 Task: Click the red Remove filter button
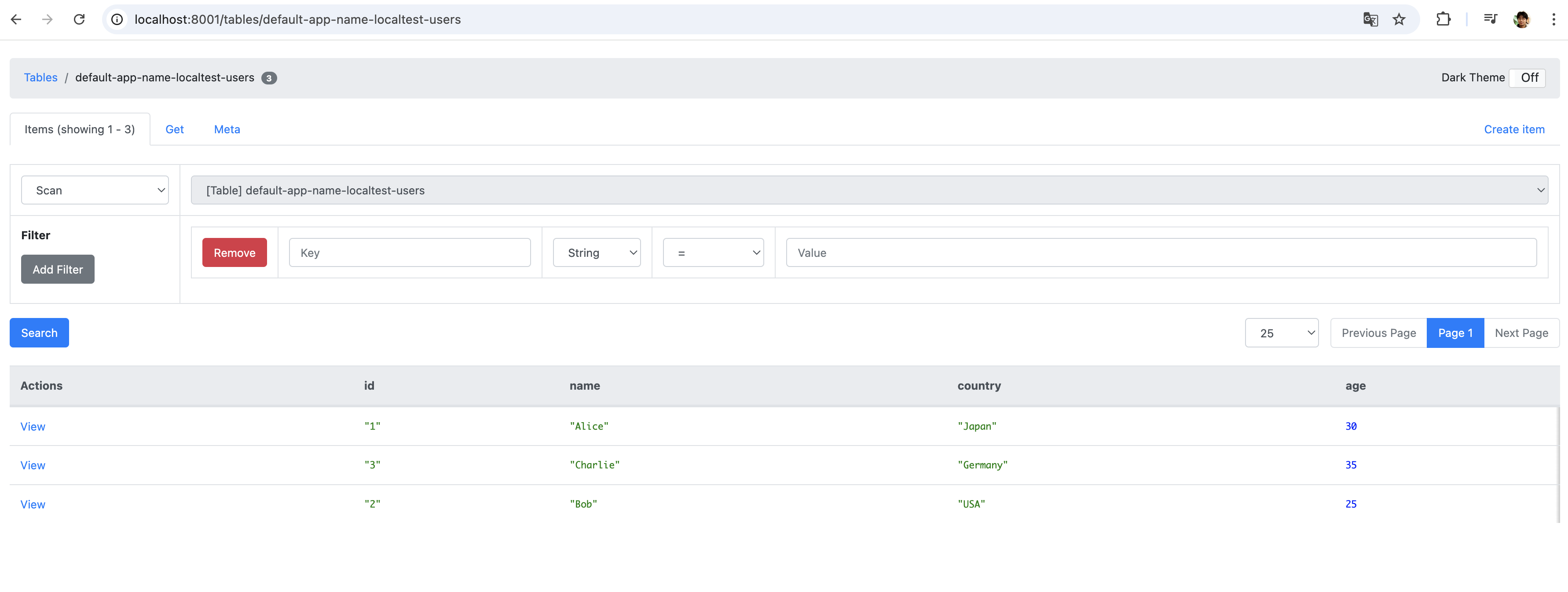coord(234,252)
